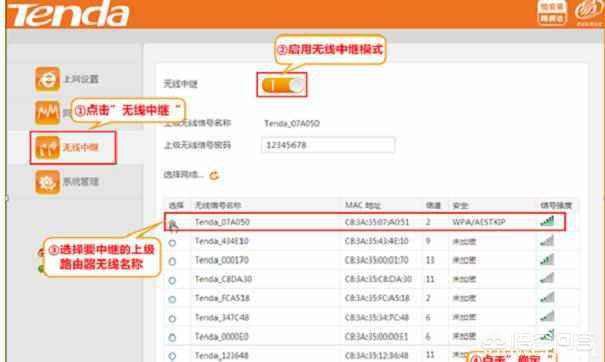Select the radio button for Tenda_347C48

click(x=172, y=318)
